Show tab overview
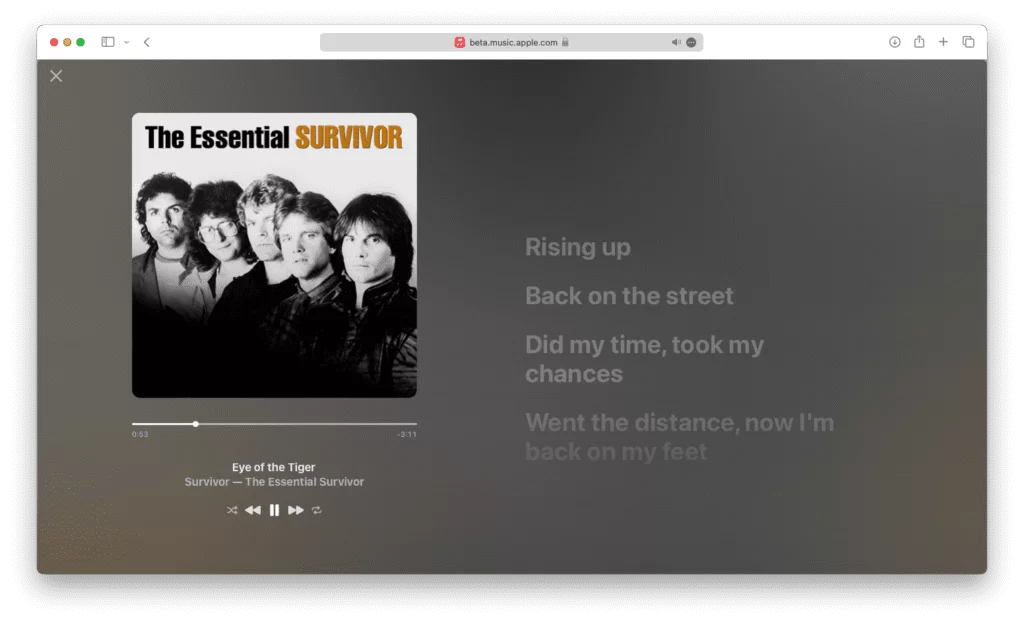This screenshot has width=1024, height=623. pos(968,42)
